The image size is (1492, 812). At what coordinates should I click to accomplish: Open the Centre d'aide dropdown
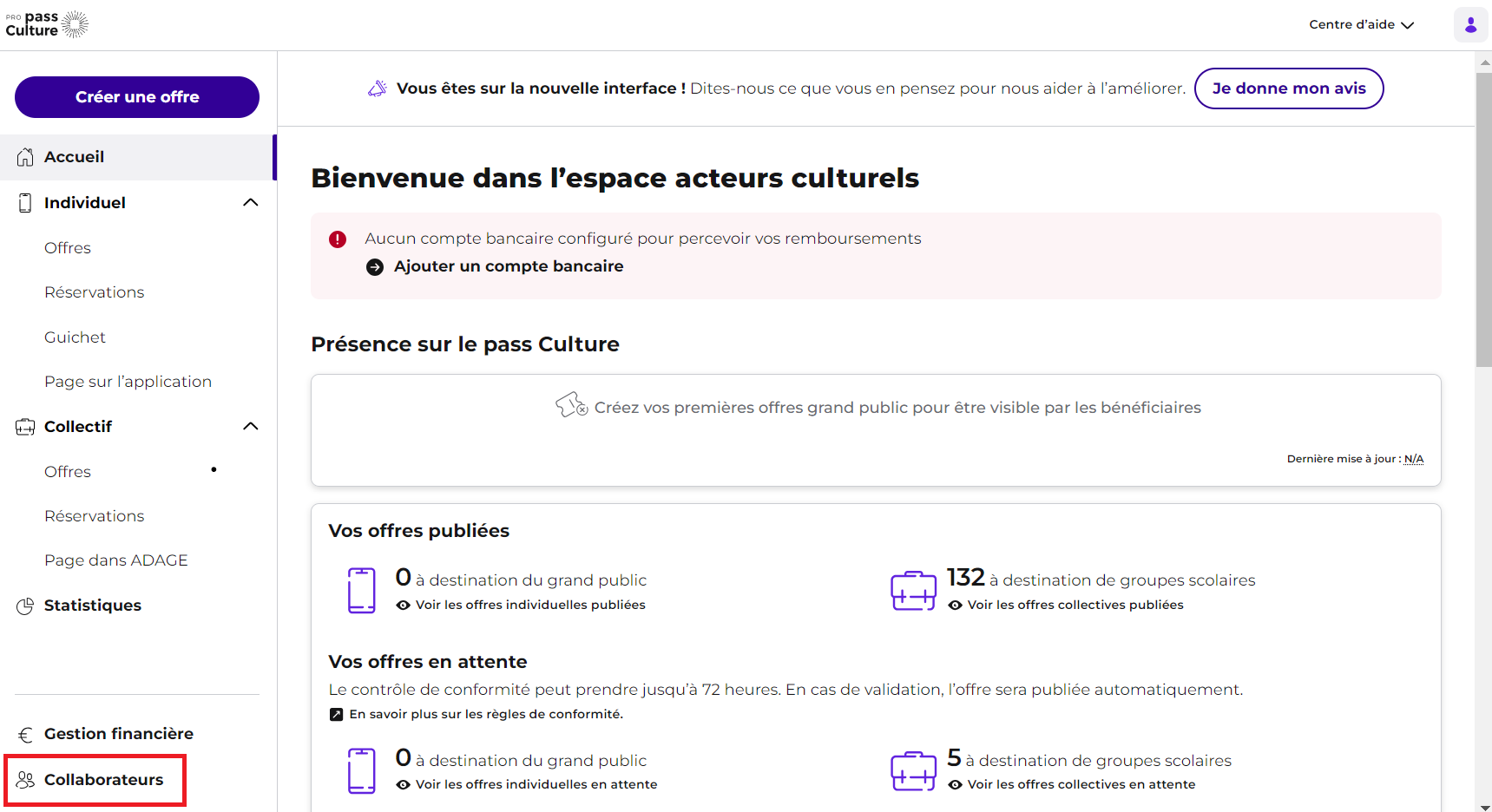(1362, 25)
